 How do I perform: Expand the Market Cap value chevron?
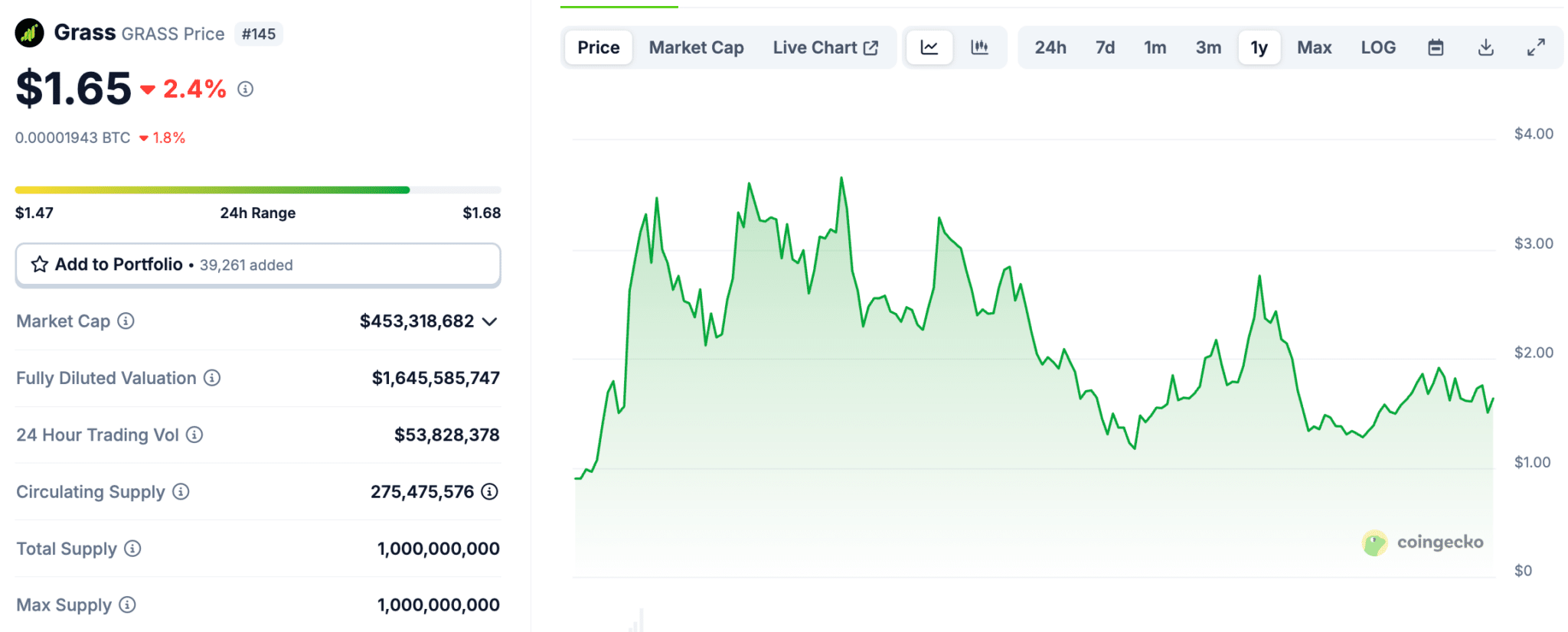[x=490, y=321]
